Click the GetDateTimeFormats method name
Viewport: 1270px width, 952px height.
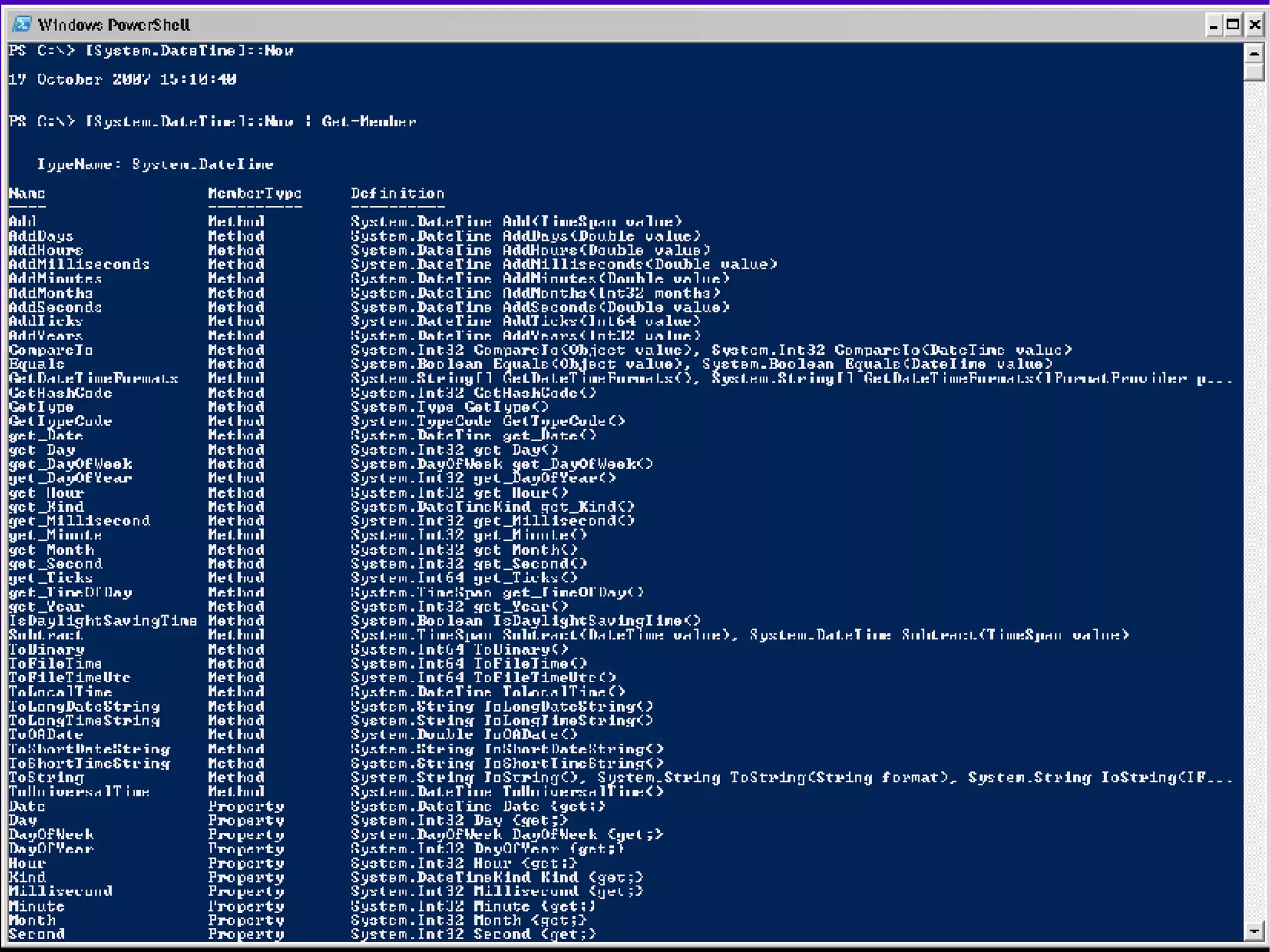coord(93,378)
